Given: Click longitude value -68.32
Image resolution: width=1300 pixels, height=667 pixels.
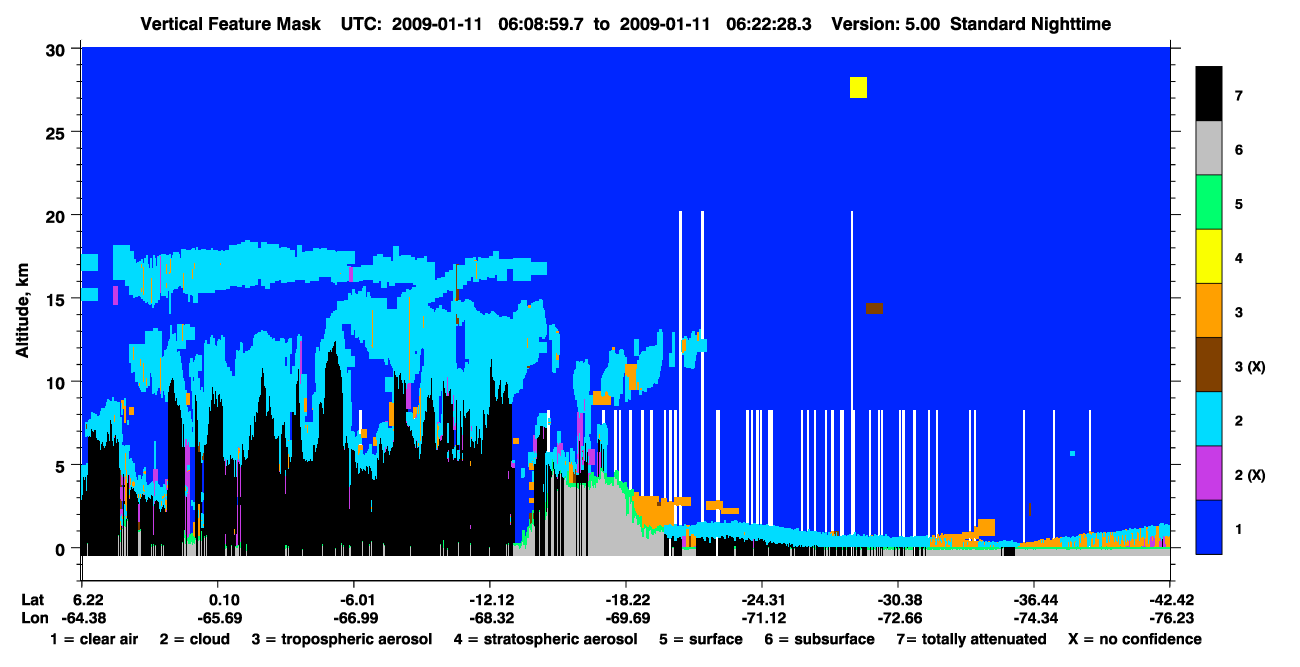Looking at the screenshot, I should point(490,618).
